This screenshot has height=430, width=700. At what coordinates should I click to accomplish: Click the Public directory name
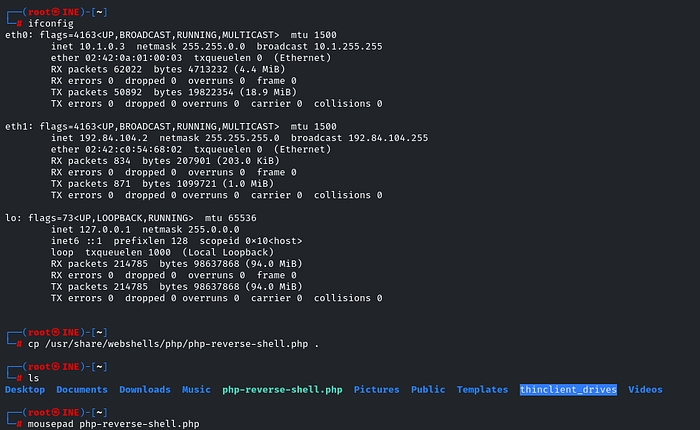point(428,389)
